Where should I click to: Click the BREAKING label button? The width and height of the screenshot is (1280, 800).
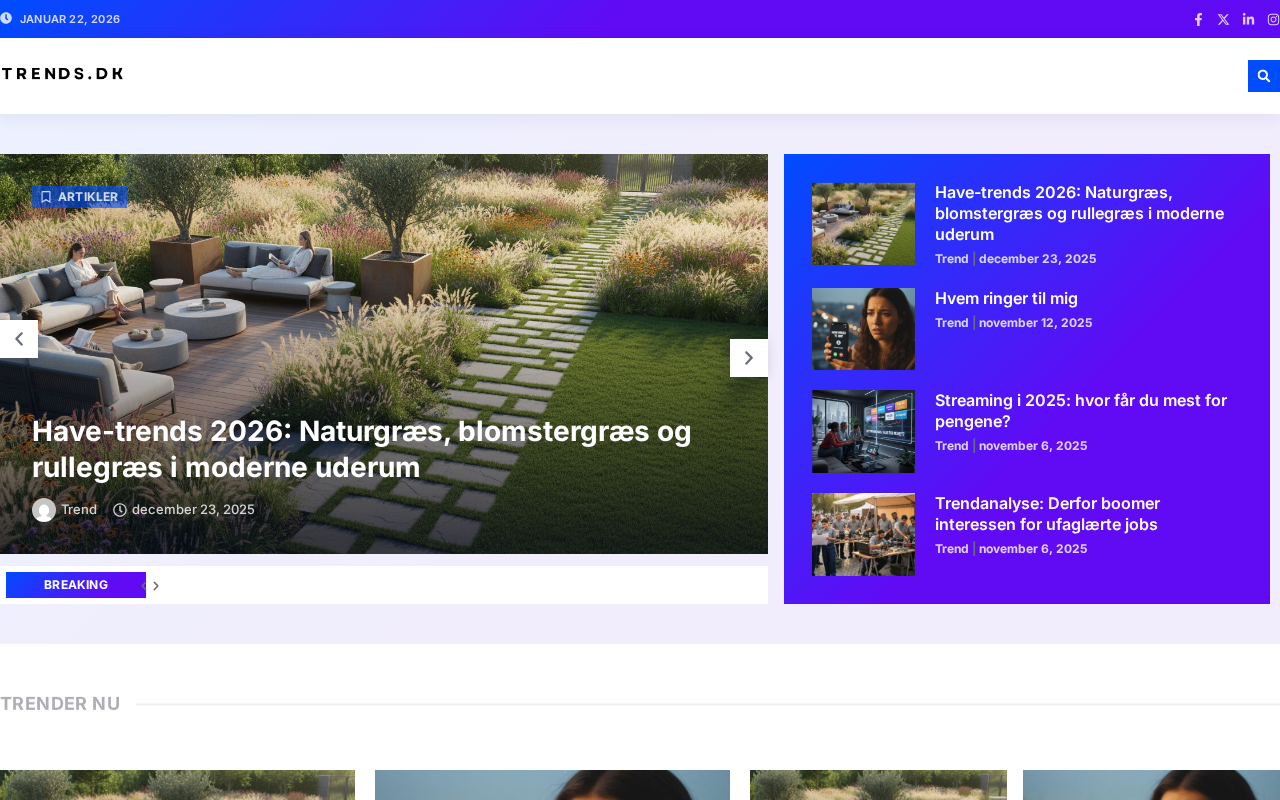tap(76, 585)
